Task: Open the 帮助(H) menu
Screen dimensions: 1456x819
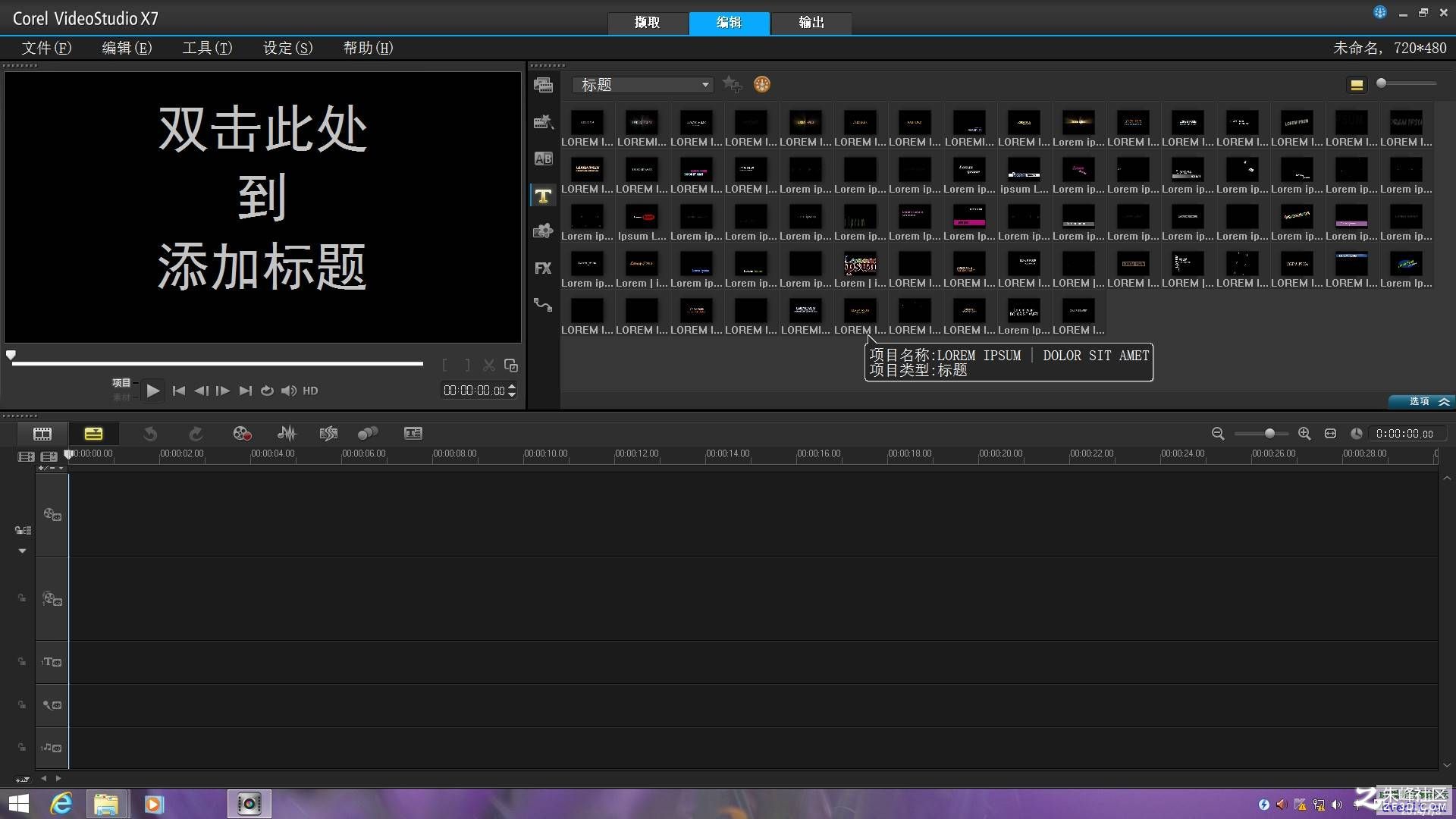Action: 368,48
